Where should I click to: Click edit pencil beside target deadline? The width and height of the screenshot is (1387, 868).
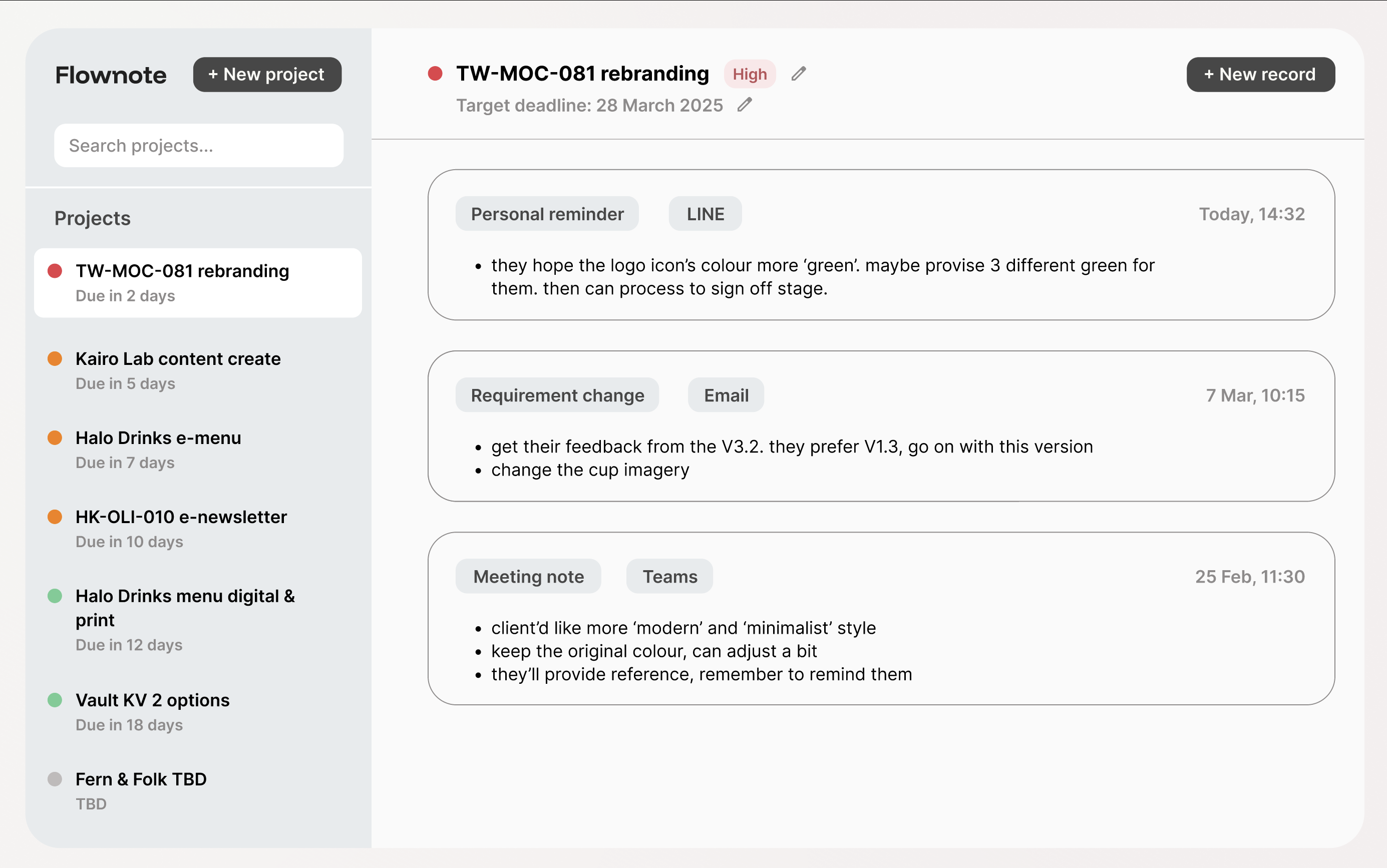[x=745, y=105]
